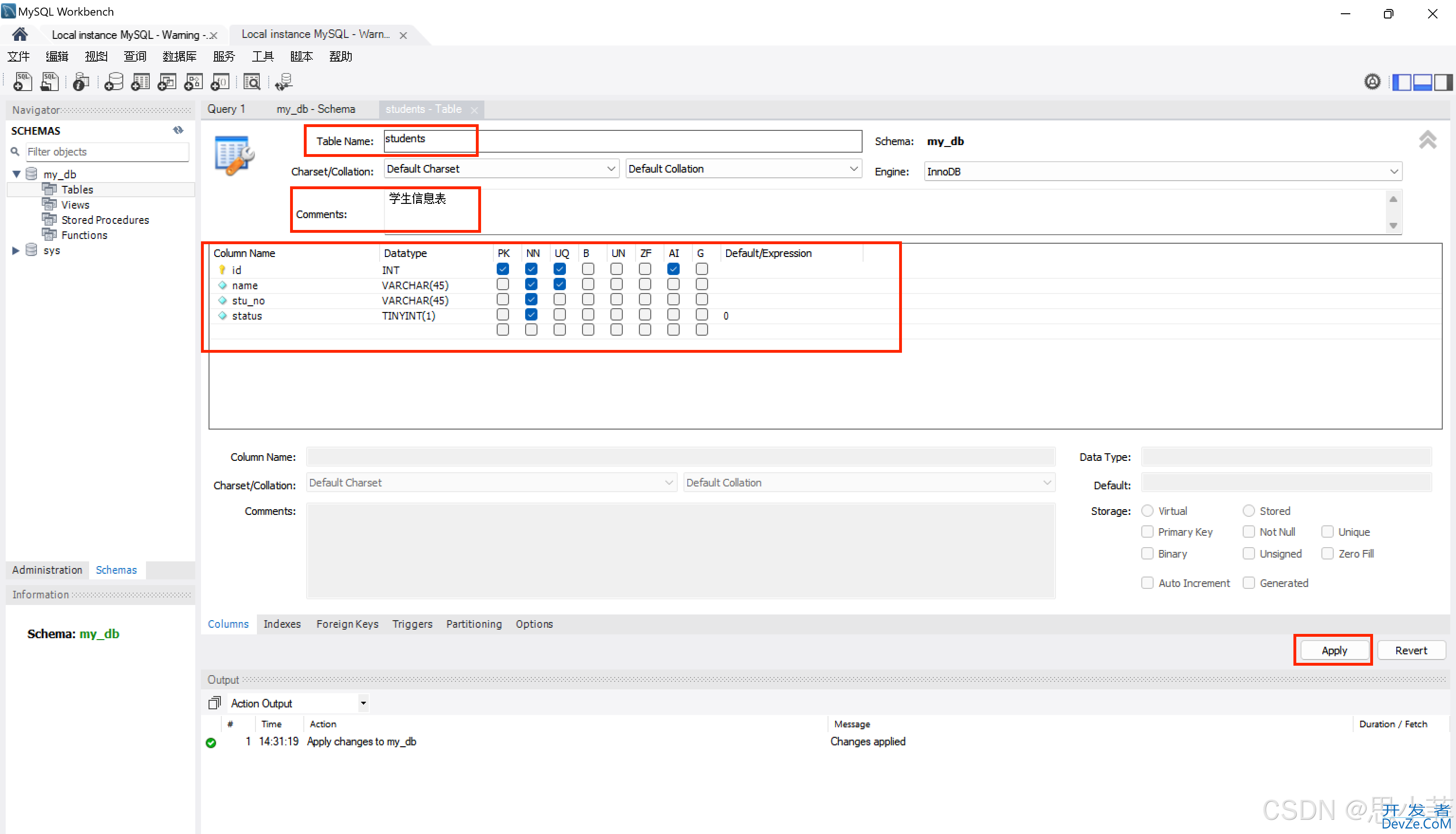
Task: Click the save/apply changes icon in toolbar
Action: 1334,650
